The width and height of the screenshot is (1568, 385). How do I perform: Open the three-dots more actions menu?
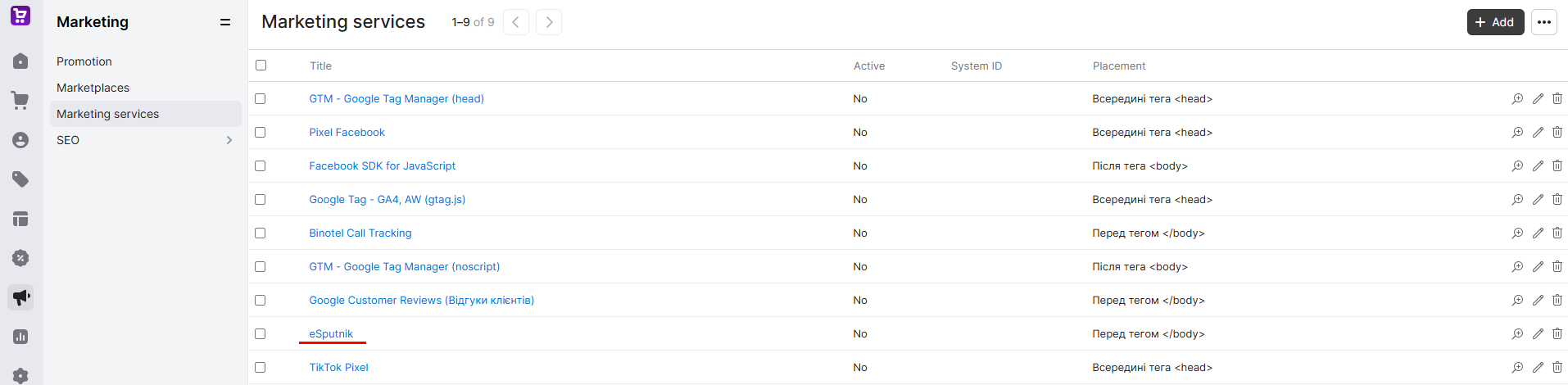click(1544, 22)
